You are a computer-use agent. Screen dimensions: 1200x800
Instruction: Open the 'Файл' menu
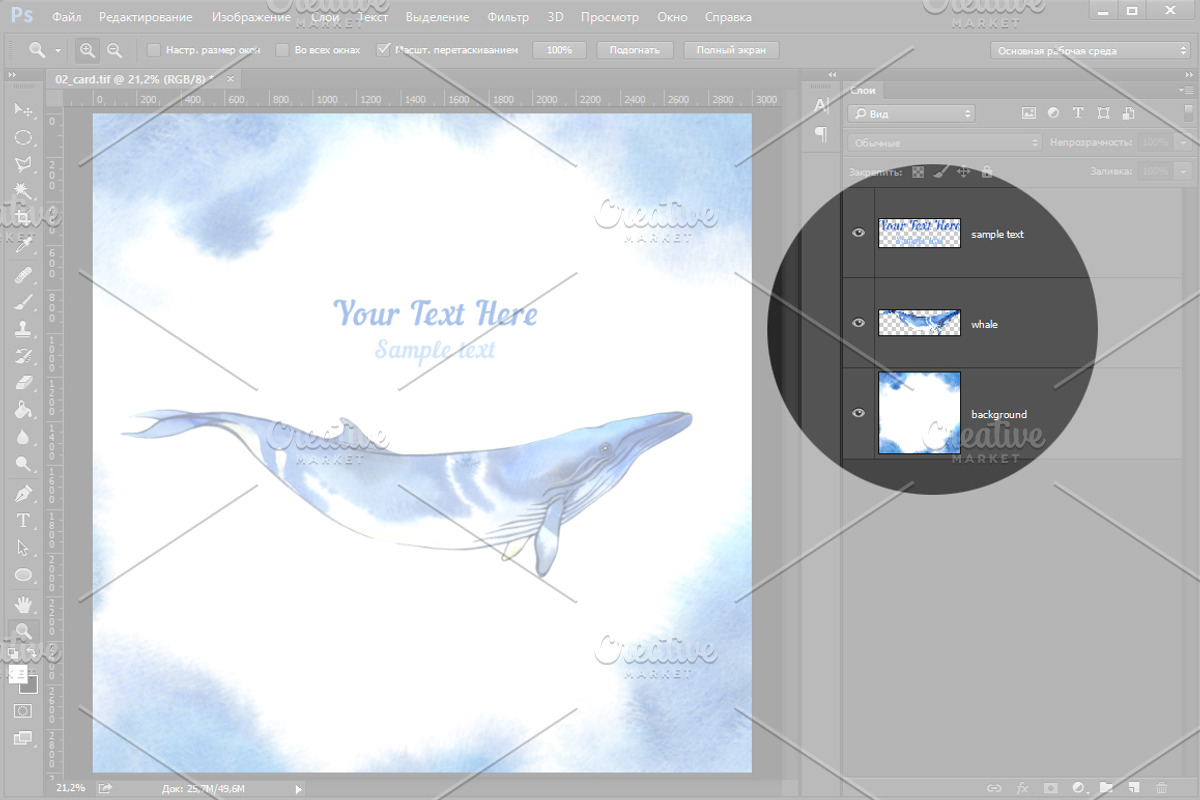pyautogui.click(x=67, y=17)
